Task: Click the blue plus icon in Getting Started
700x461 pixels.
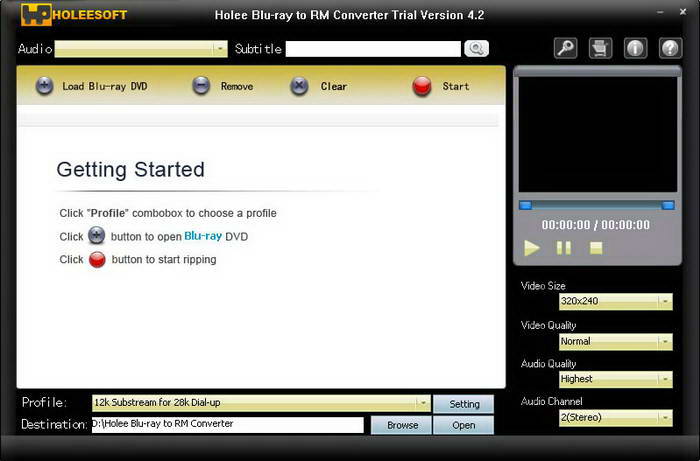Action: pyautogui.click(x=96, y=235)
